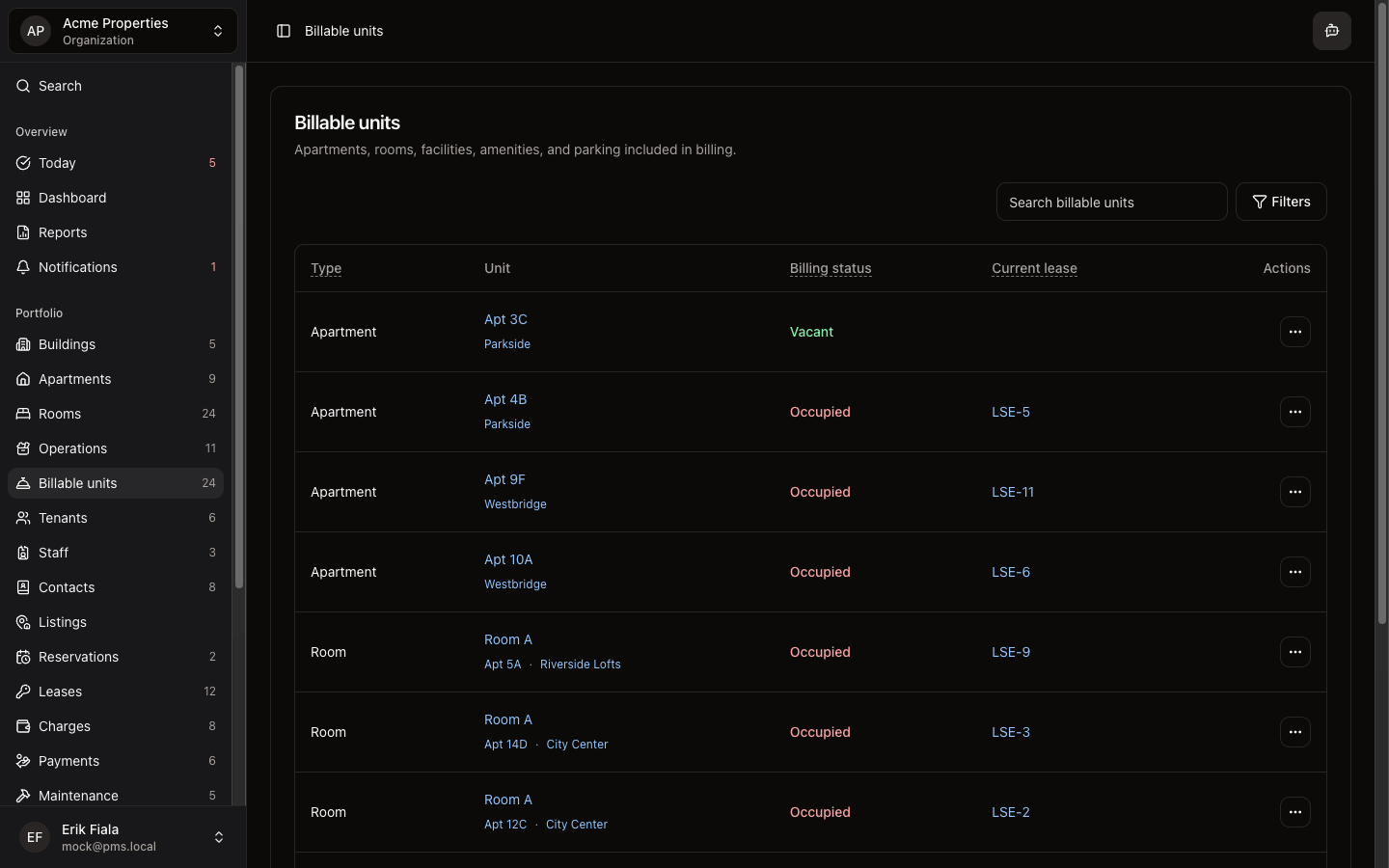Select the Rooms bed icon
The height and width of the screenshot is (868, 1389).
(x=22, y=414)
